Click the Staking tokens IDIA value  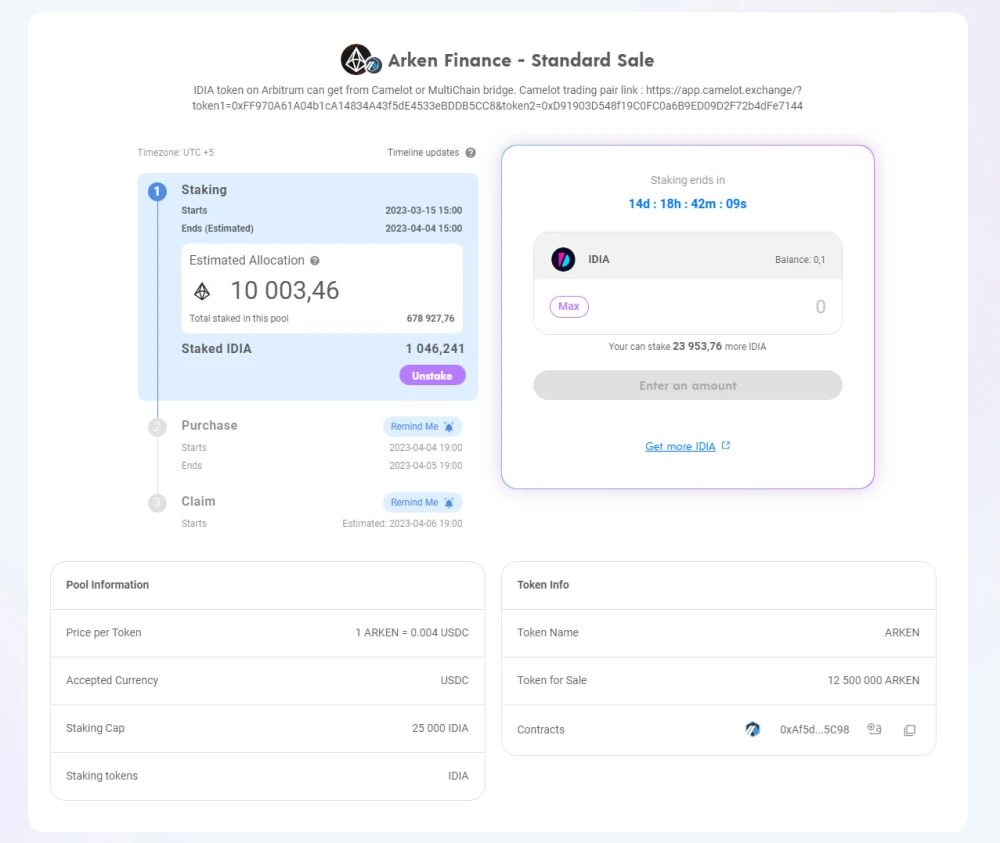coord(458,776)
